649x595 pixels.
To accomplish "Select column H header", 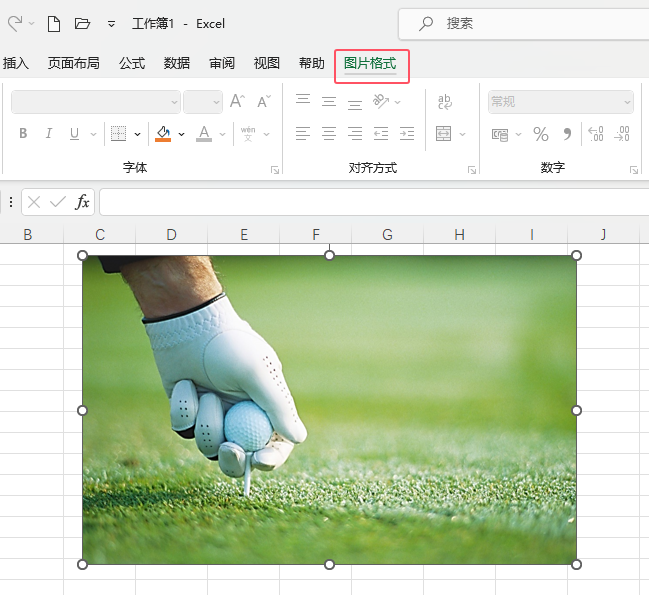I will [459, 235].
